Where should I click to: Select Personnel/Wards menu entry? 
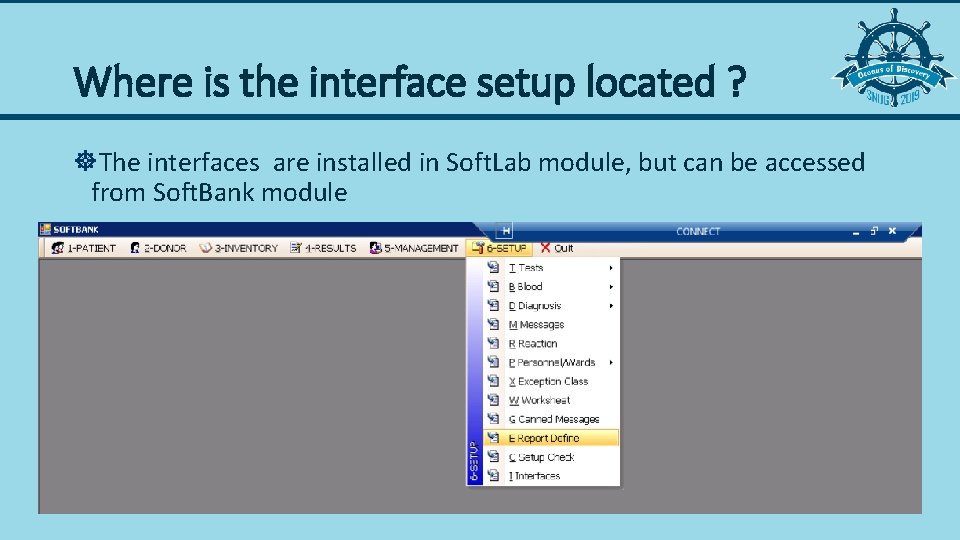click(552, 362)
